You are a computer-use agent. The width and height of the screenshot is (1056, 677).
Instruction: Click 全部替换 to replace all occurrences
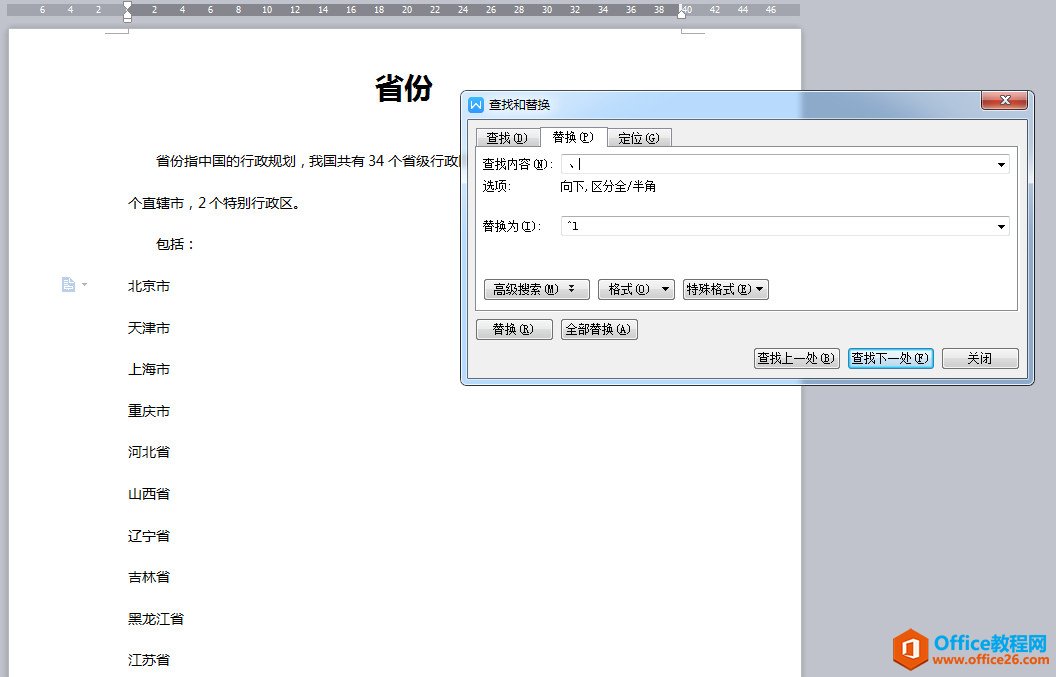(x=599, y=329)
